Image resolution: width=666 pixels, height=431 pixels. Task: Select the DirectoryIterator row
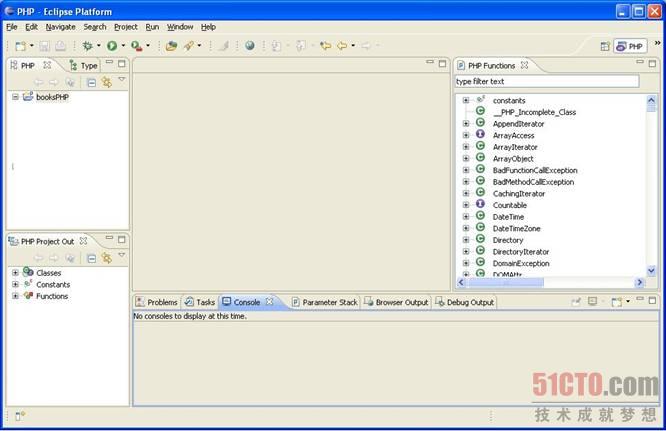coord(521,251)
